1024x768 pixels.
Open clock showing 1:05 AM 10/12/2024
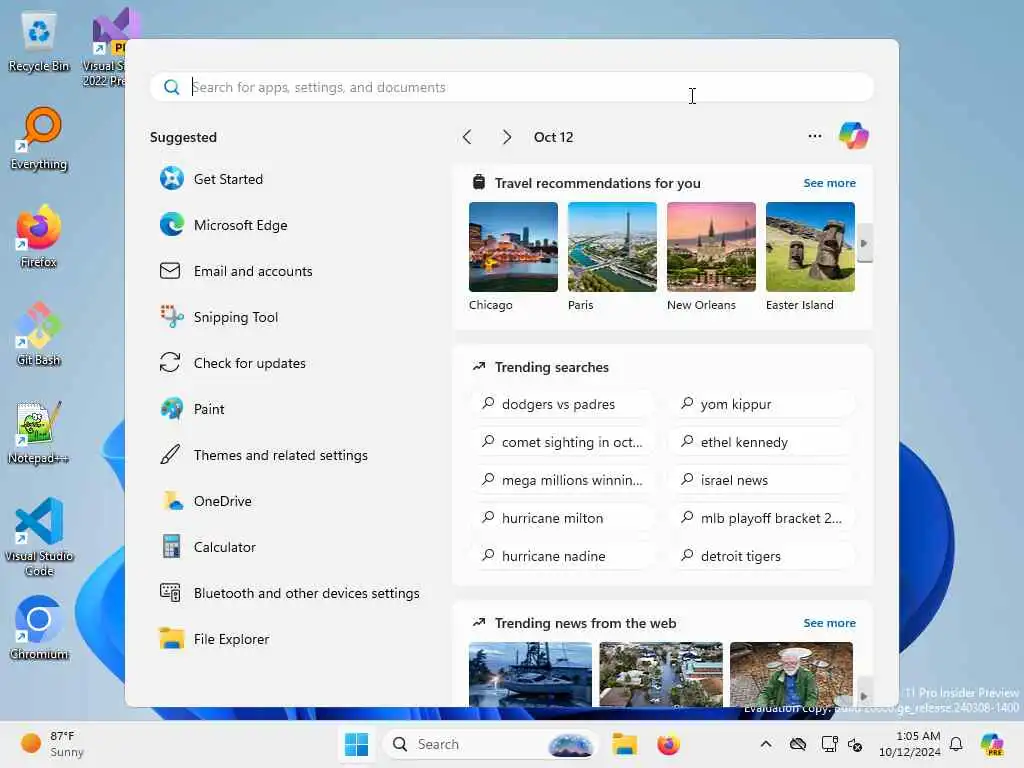click(x=910, y=744)
